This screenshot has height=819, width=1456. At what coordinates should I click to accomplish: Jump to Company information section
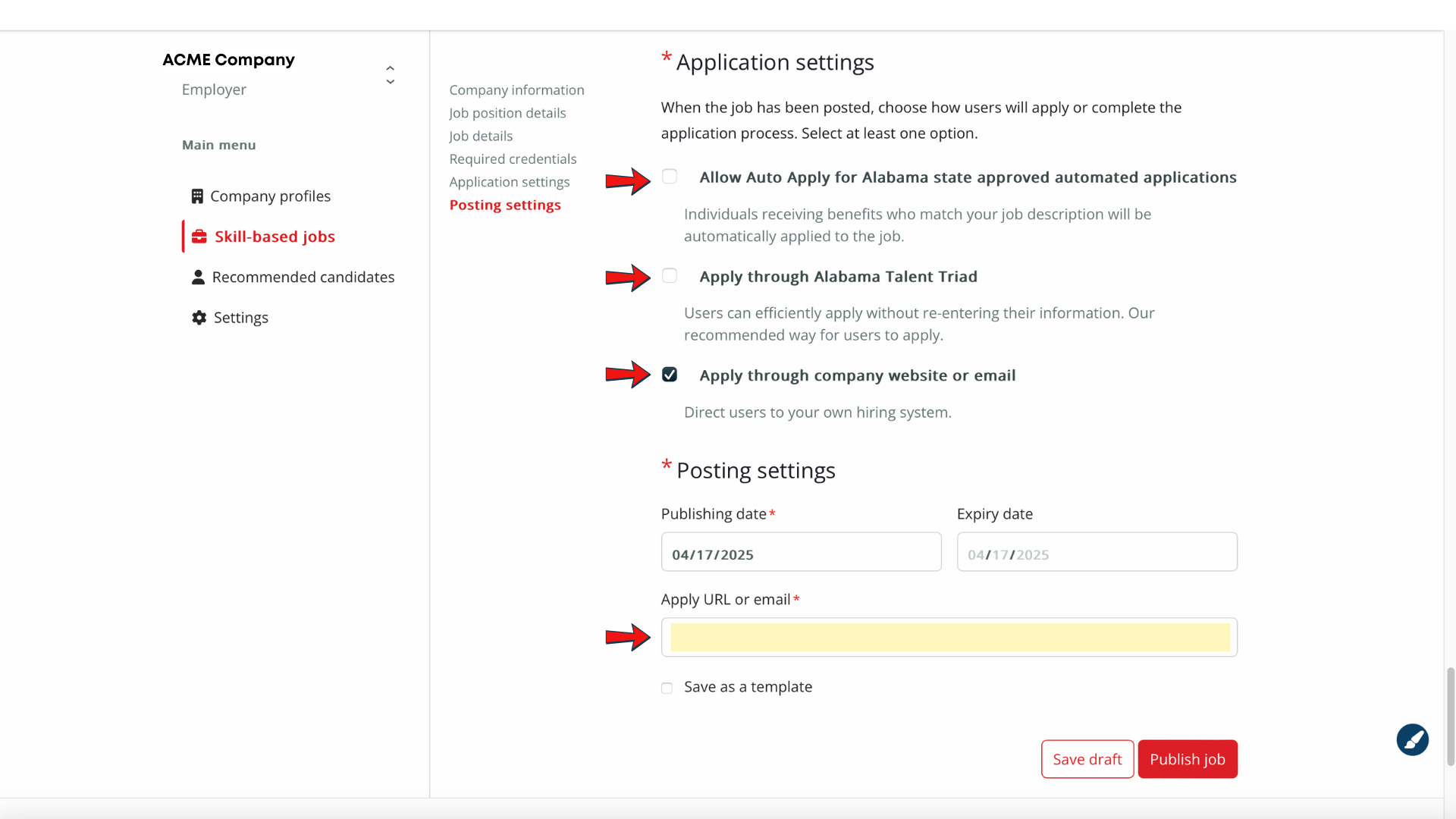tap(516, 90)
